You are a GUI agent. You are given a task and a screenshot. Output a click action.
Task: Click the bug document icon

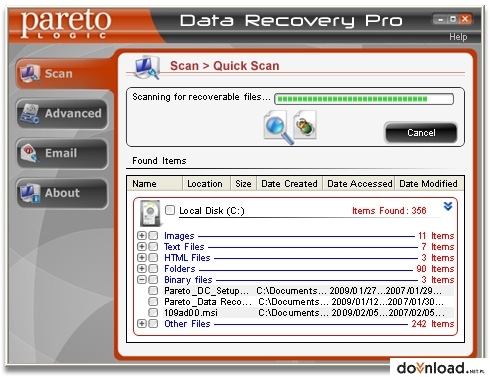305,125
